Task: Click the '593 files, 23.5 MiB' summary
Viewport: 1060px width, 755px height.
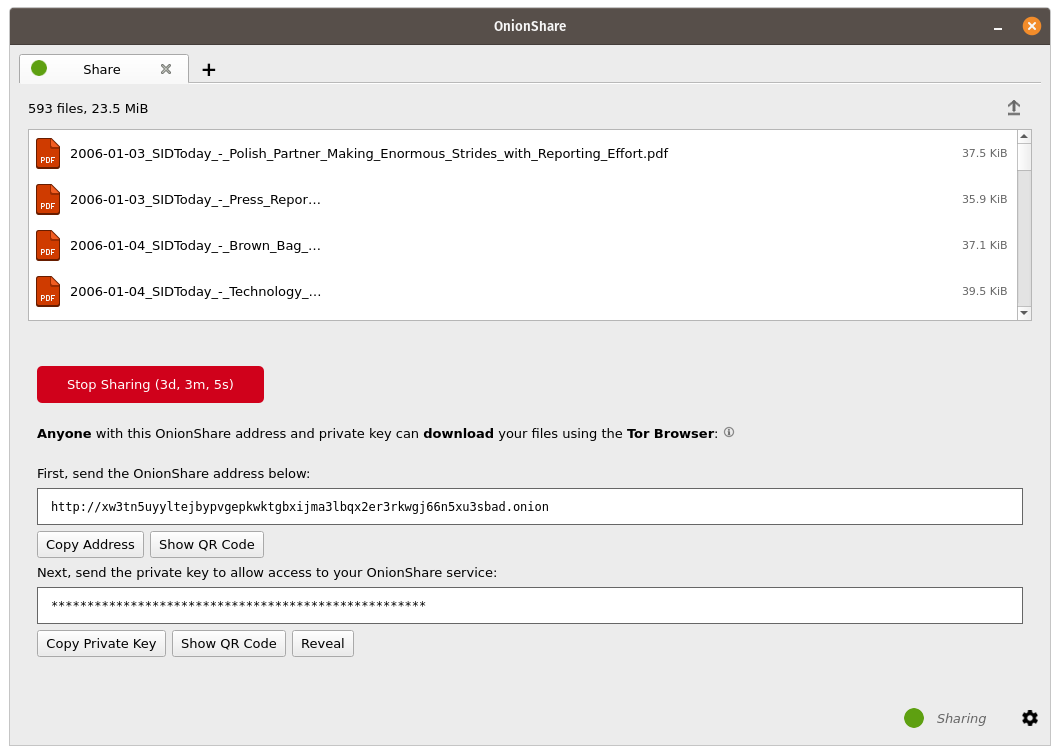Action: point(88,109)
